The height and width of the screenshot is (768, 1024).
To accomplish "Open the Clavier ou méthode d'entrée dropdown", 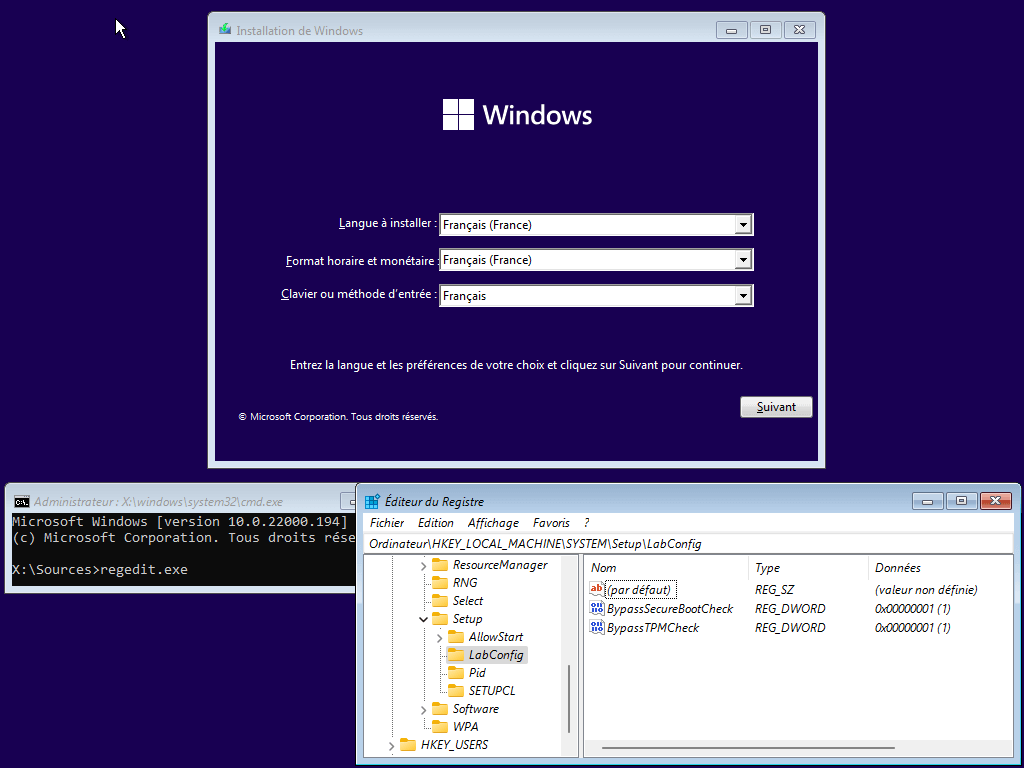I will [743, 295].
